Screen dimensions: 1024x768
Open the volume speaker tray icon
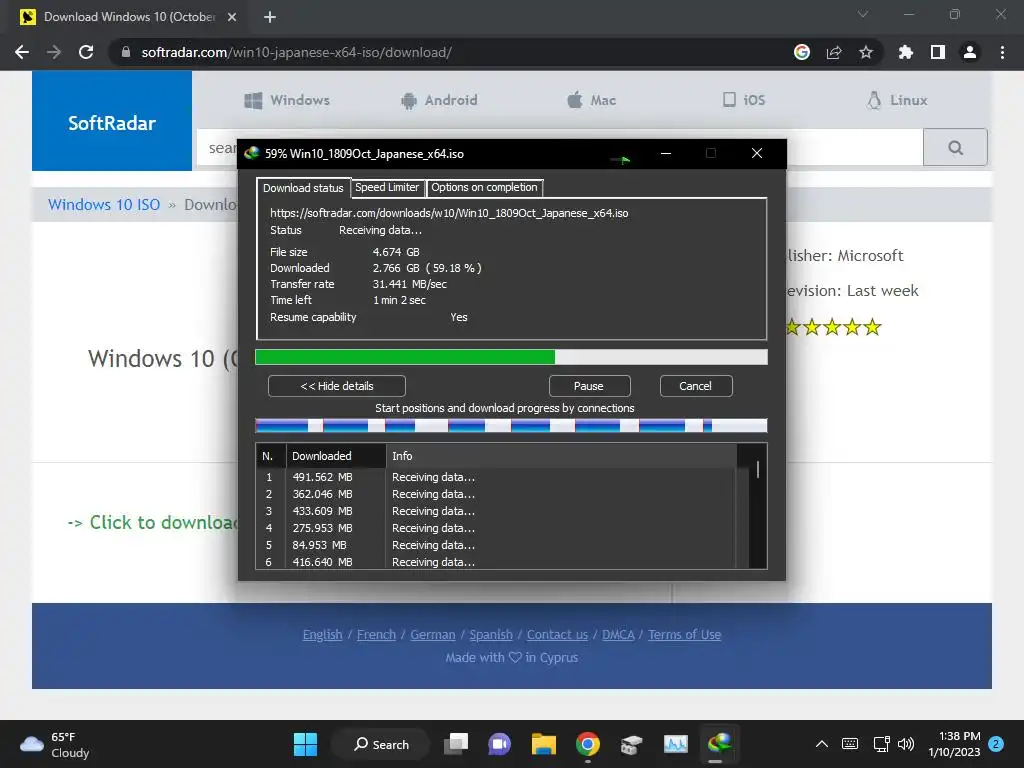click(x=906, y=744)
